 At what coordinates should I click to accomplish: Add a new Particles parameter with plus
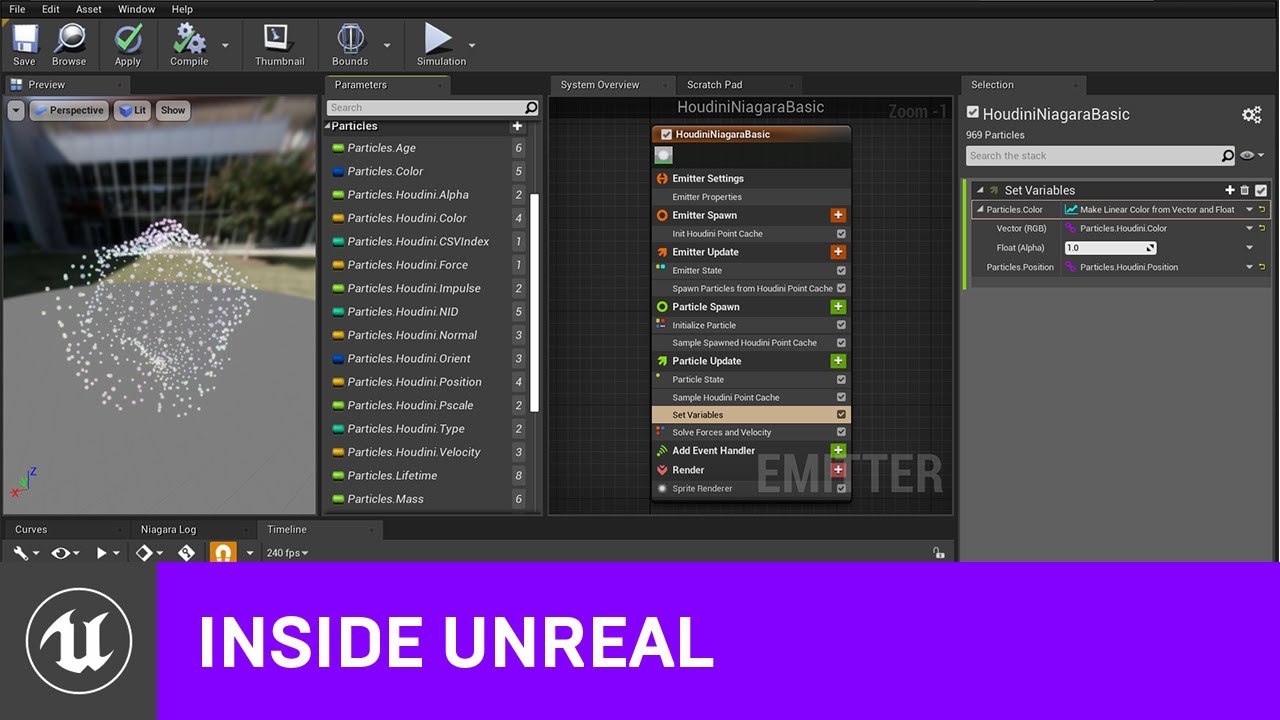[x=517, y=126]
